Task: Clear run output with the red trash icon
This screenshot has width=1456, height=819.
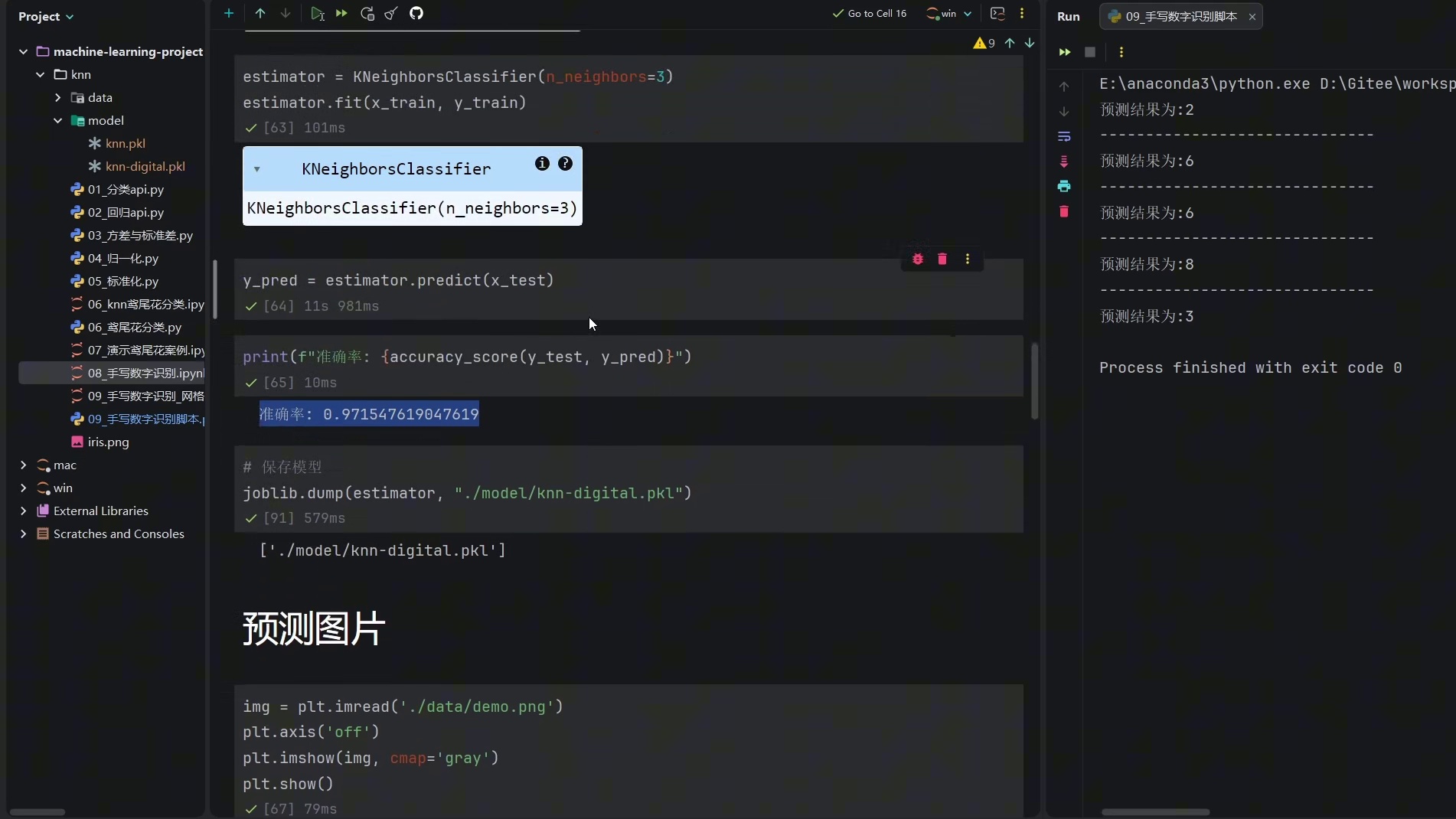Action: (1064, 211)
